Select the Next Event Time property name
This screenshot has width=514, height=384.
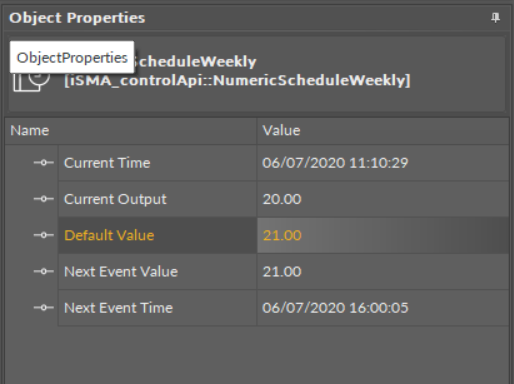[x=118, y=308]
